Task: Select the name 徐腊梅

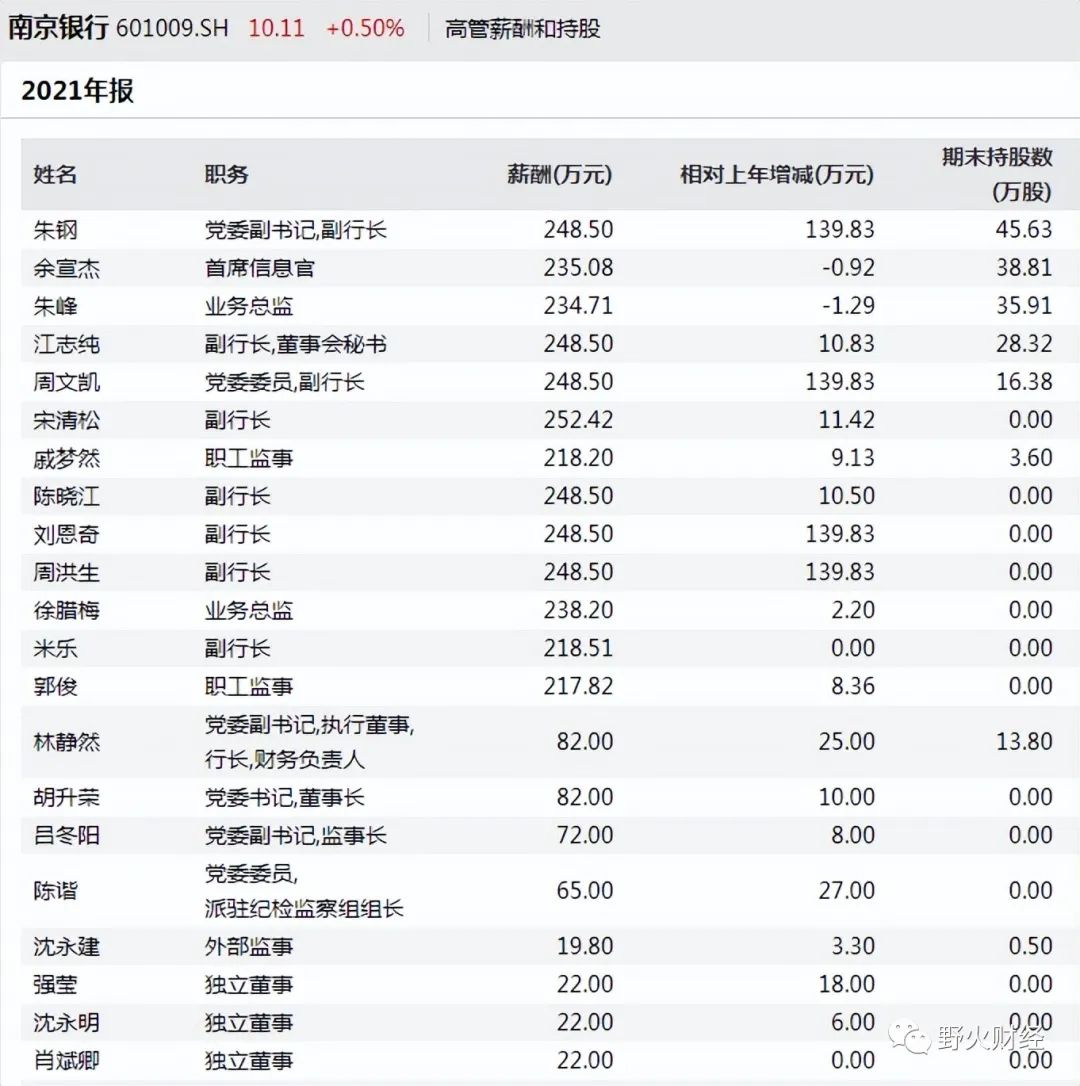Action: coord(67,611)
